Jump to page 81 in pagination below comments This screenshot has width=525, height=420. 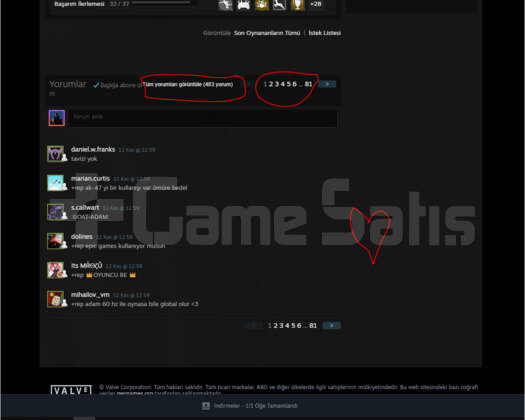tap(313, 326)
